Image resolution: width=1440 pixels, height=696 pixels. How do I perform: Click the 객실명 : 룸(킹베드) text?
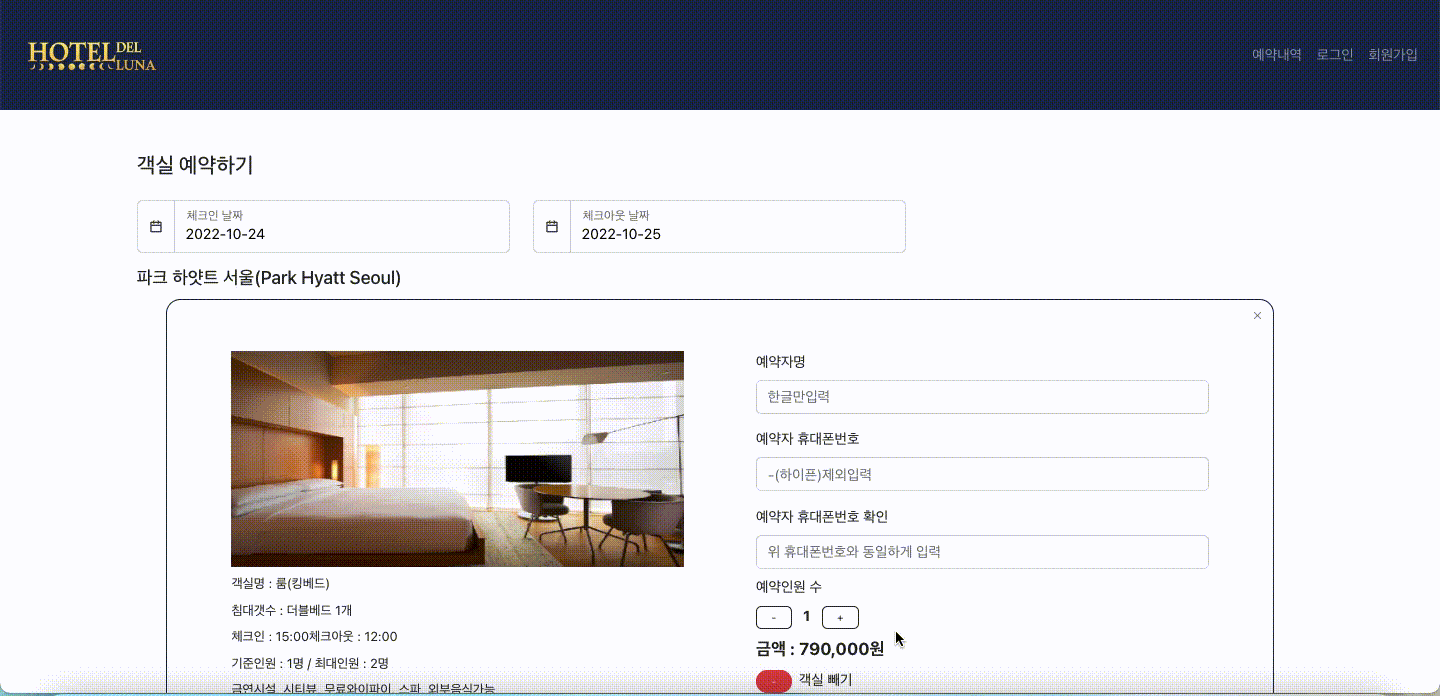point(280,583)
